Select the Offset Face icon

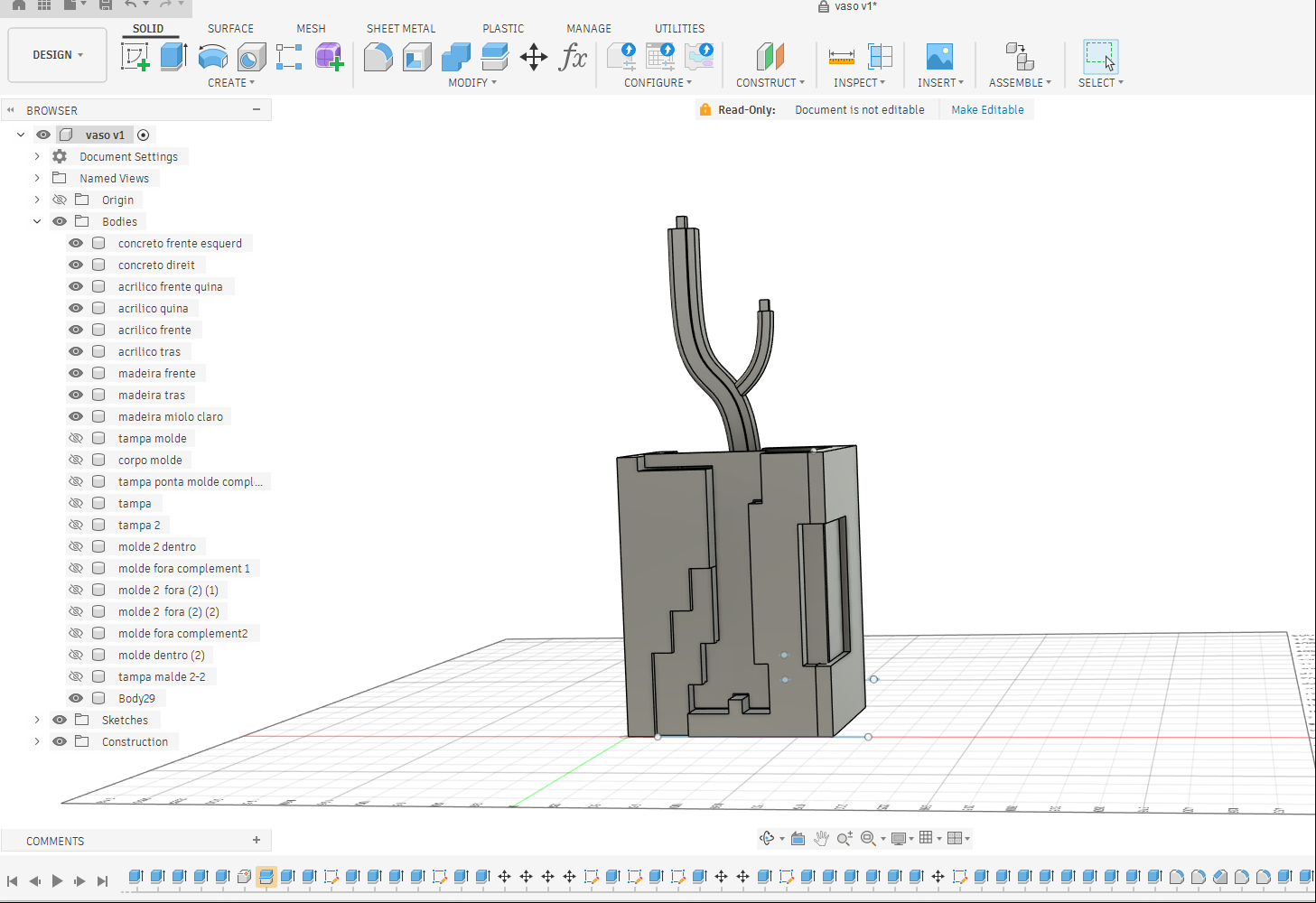point(494,57)
